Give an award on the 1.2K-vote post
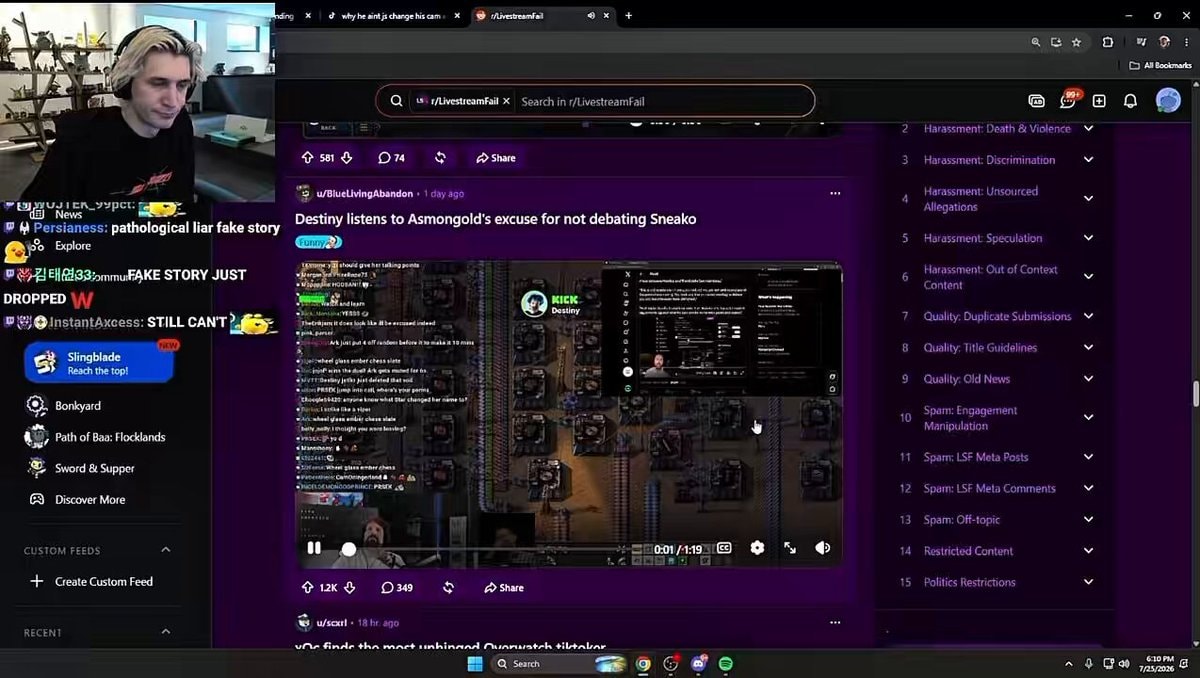The width and height of the screenshot is (1200, 678). 448,588
